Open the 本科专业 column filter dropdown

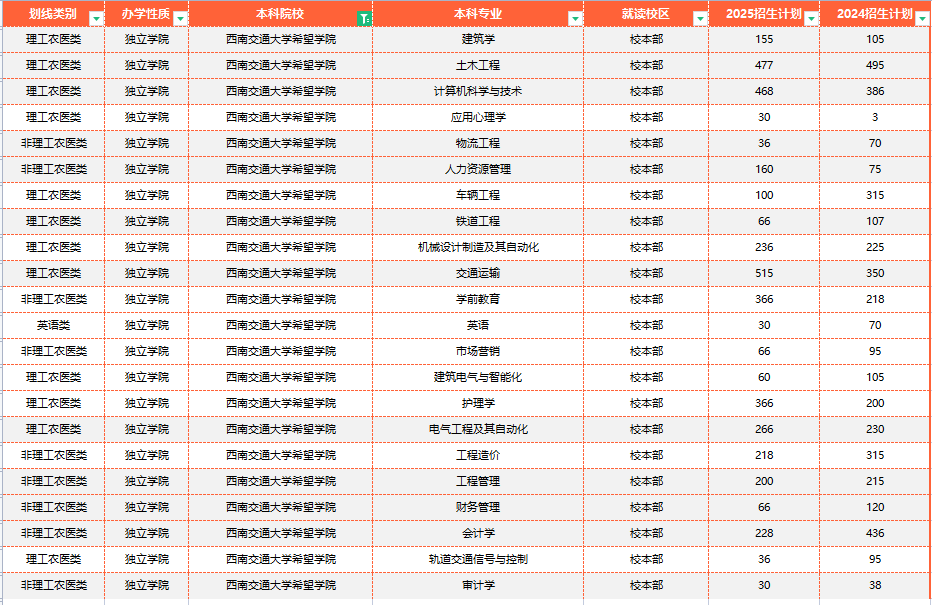[575, 19]
